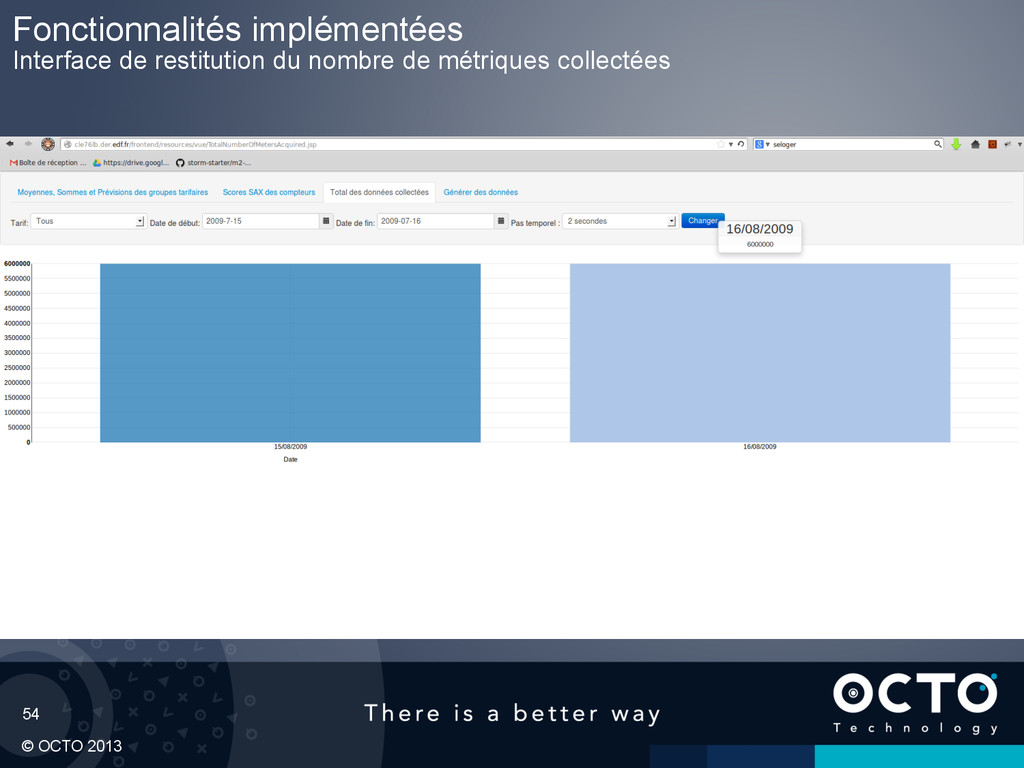Click the 'Date' x-axis title
This screenshot has height=768, width=1024.
pyautogui.click(x=291, y=460)
